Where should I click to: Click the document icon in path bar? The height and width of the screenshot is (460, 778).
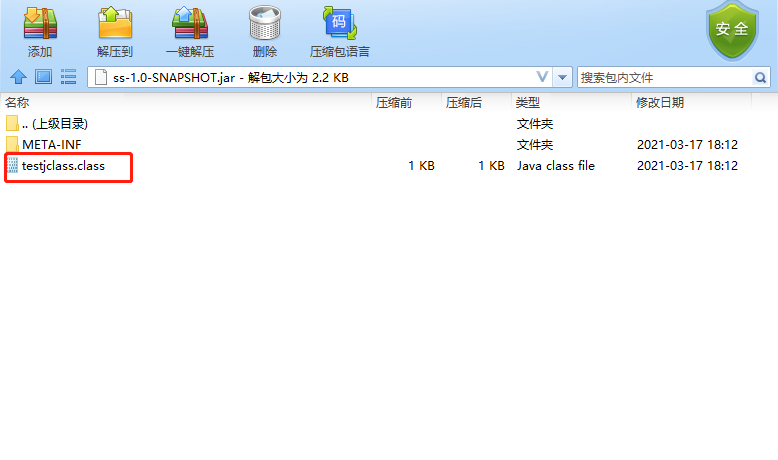click(101, 77)
